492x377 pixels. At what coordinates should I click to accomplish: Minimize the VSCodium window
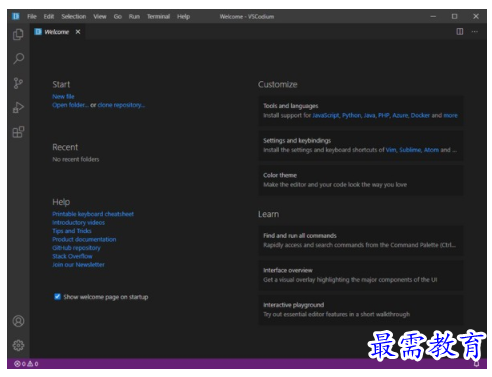433,16
